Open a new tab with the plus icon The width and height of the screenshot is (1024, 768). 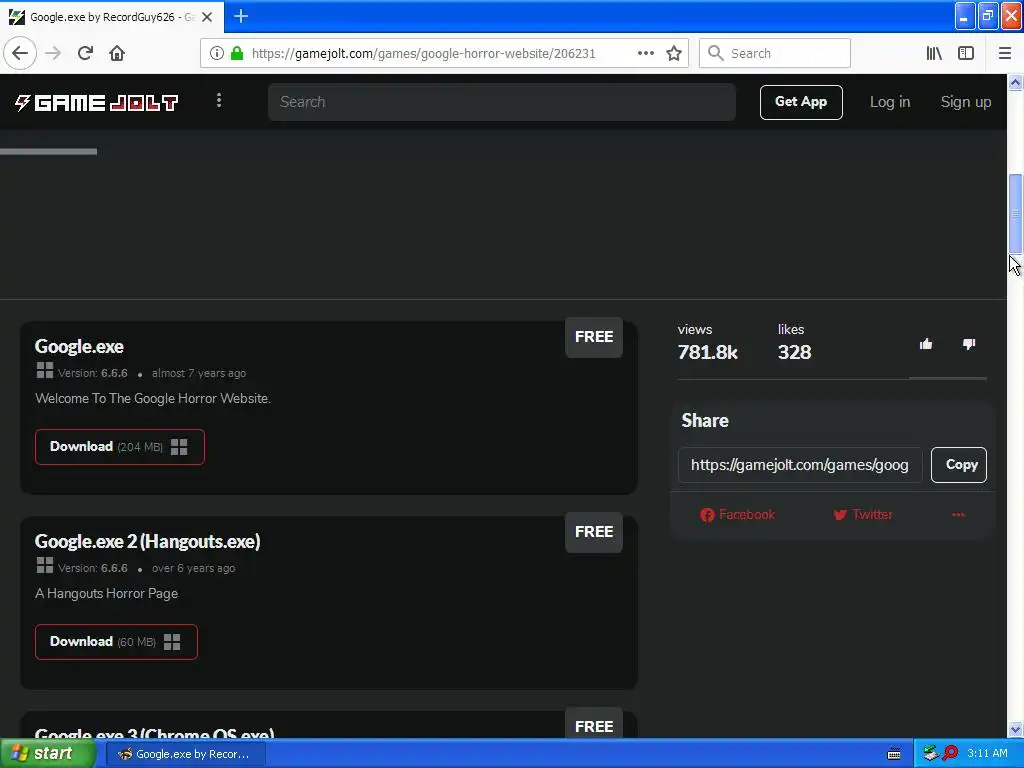240,16
